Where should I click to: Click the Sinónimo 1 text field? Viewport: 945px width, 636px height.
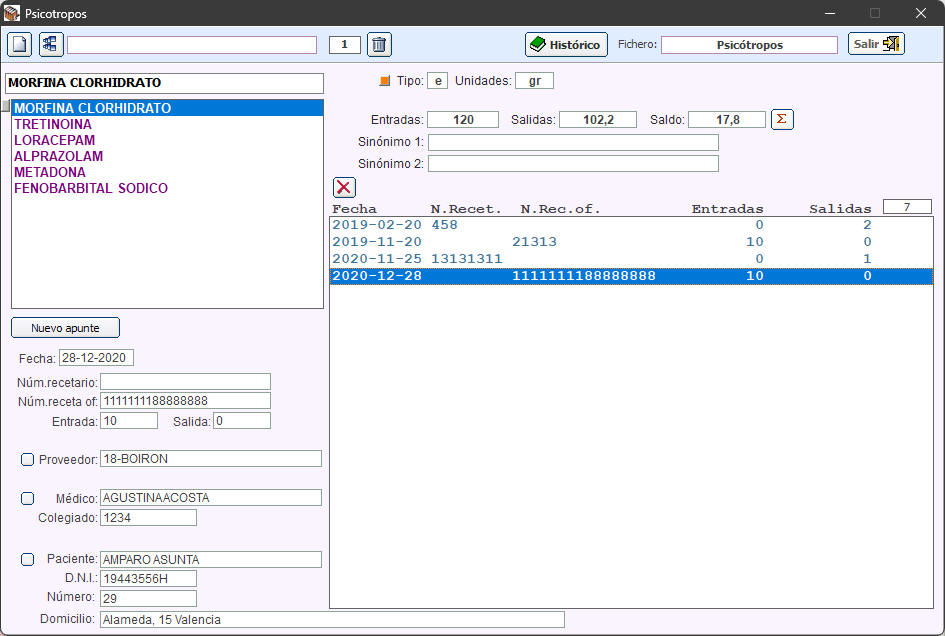[x=573, y=142]
